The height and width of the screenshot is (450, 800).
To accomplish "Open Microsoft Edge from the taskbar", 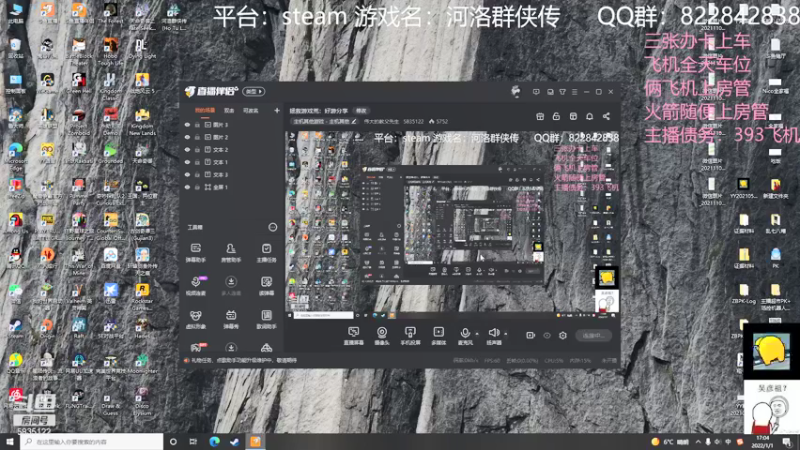I will (x=214, y=441).
